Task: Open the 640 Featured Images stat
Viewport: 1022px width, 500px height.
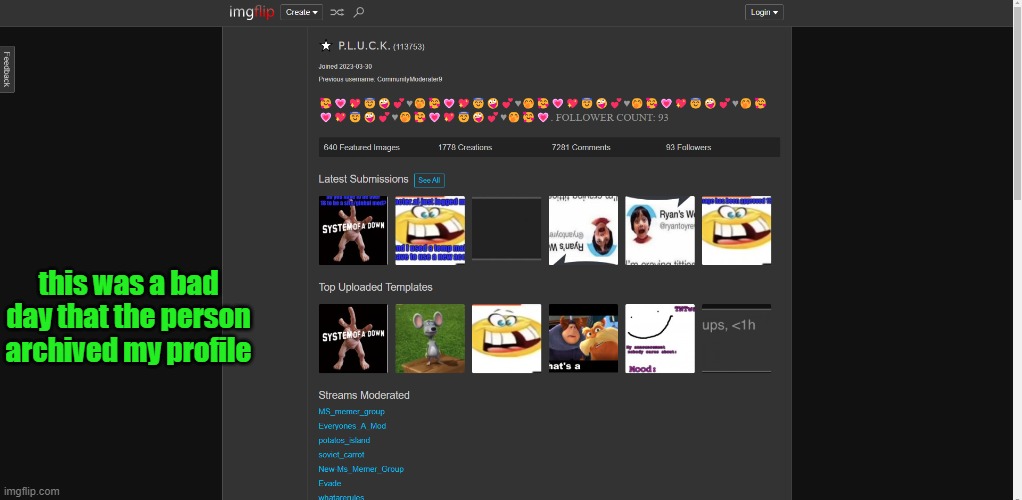Action: (362, 147)
